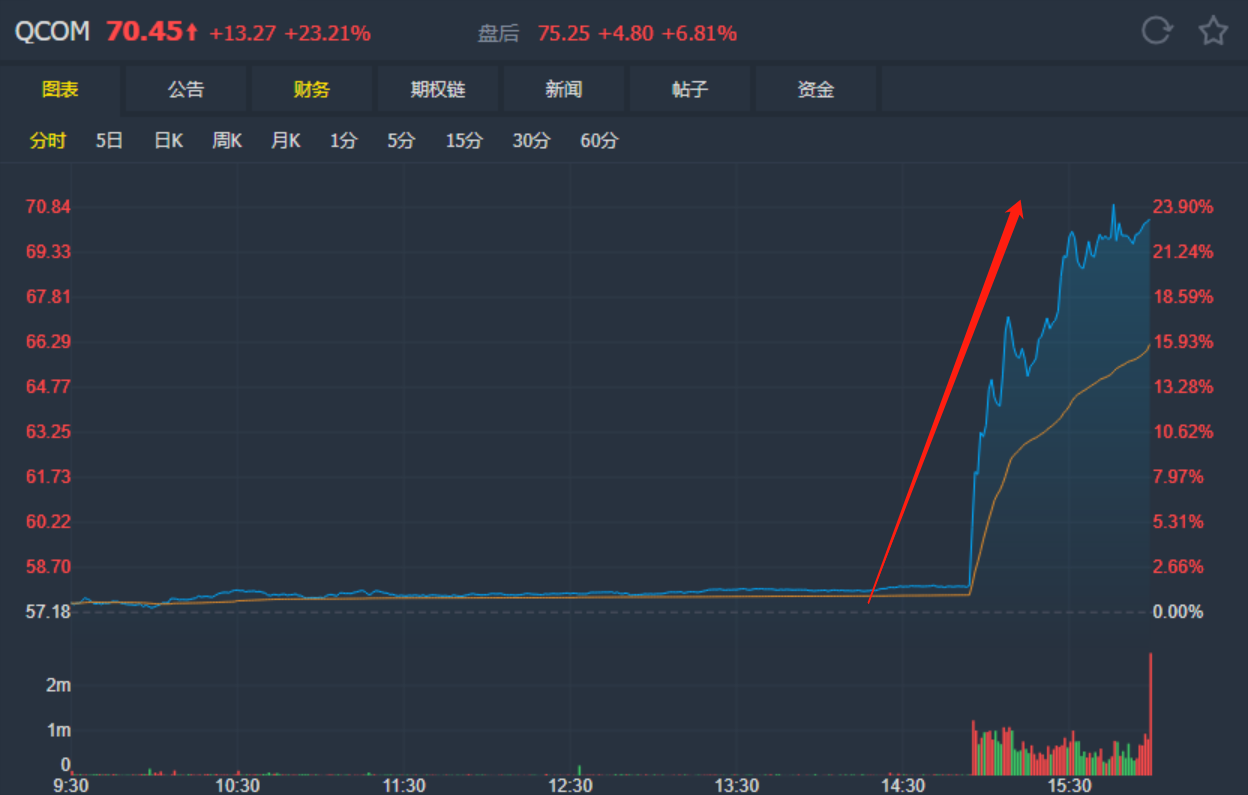Click the +13.27 price change value

pyautogui.click(x=242, y=33)
